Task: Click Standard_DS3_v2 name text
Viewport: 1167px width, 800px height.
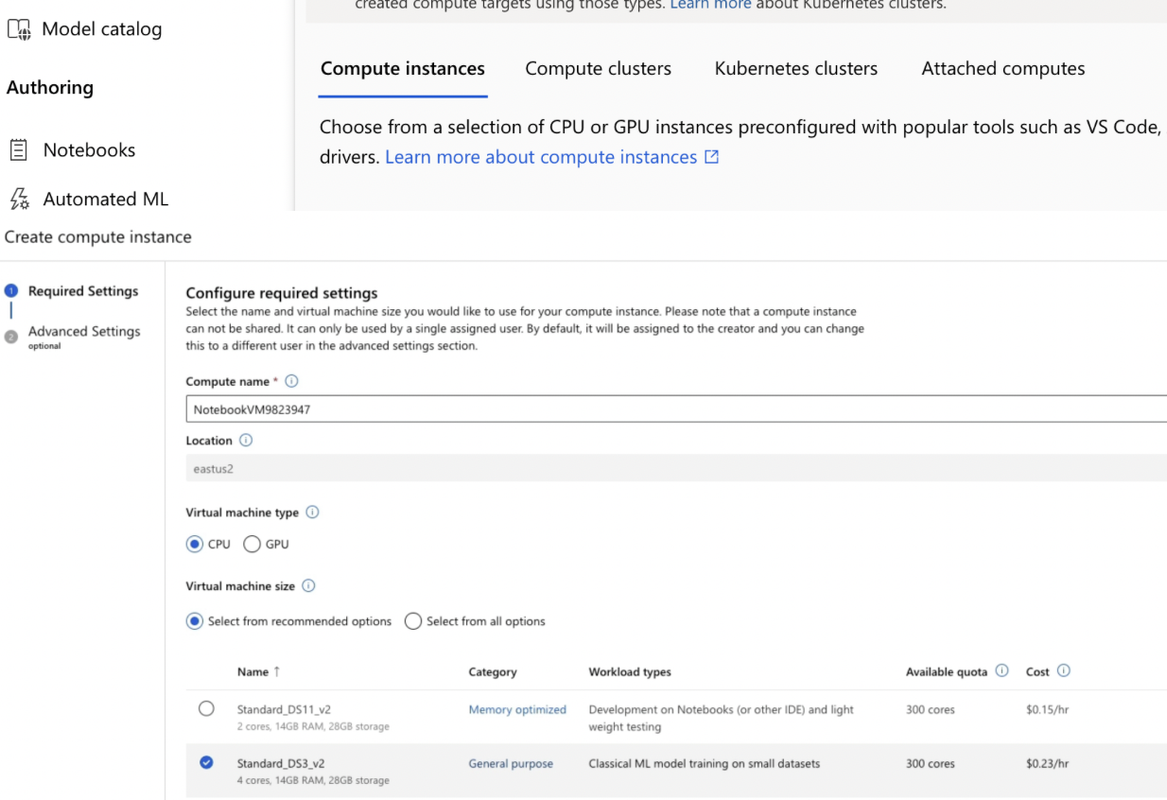Action: click(x=281, y=763)
